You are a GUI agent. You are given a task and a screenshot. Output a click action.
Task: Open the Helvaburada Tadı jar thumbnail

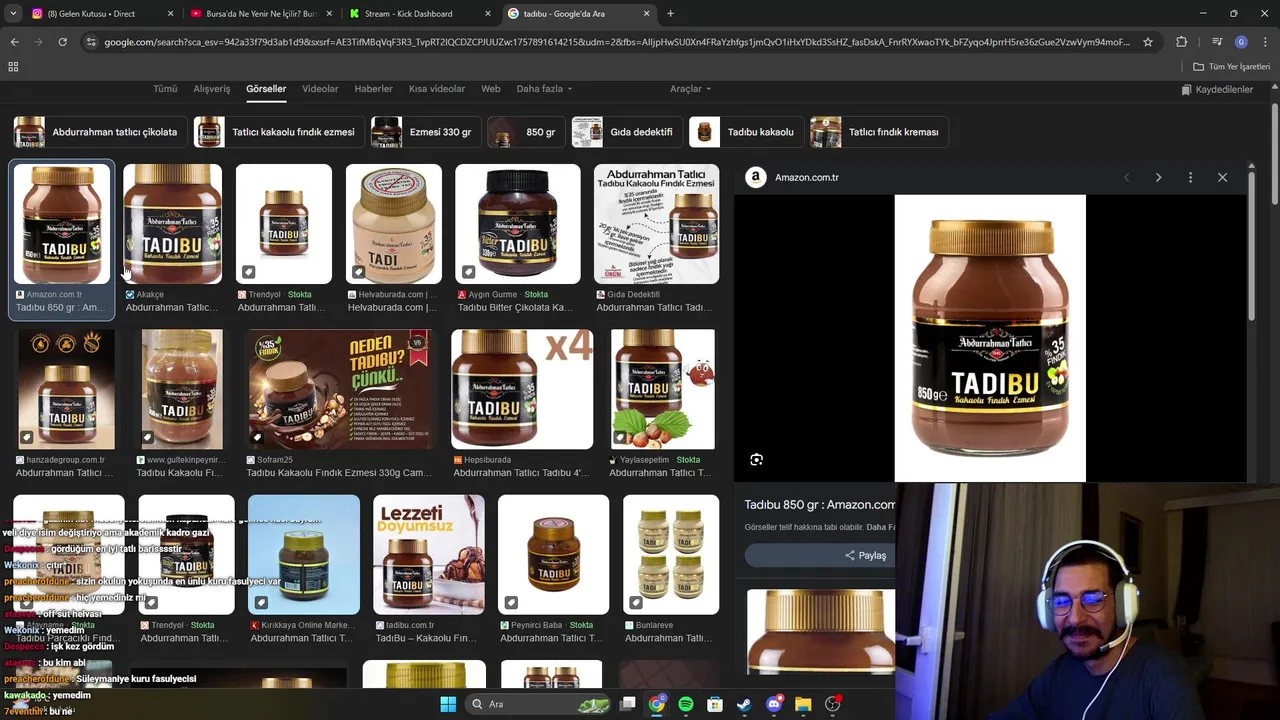(x=394, y=224)
